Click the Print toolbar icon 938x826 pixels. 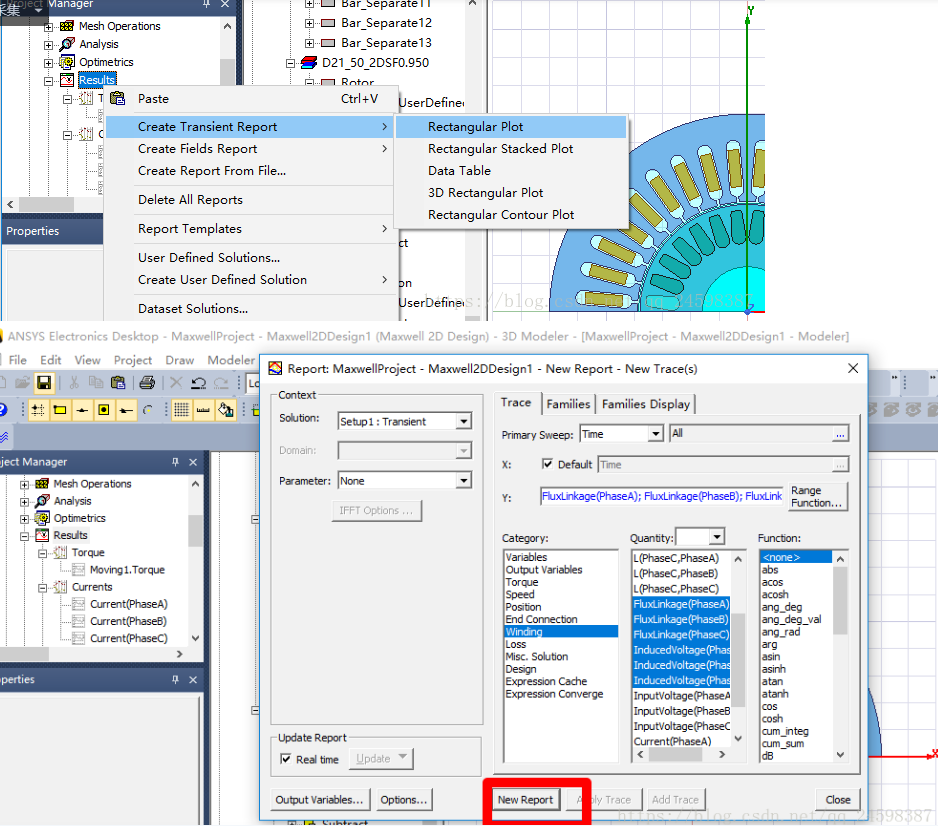coord(147,383)
